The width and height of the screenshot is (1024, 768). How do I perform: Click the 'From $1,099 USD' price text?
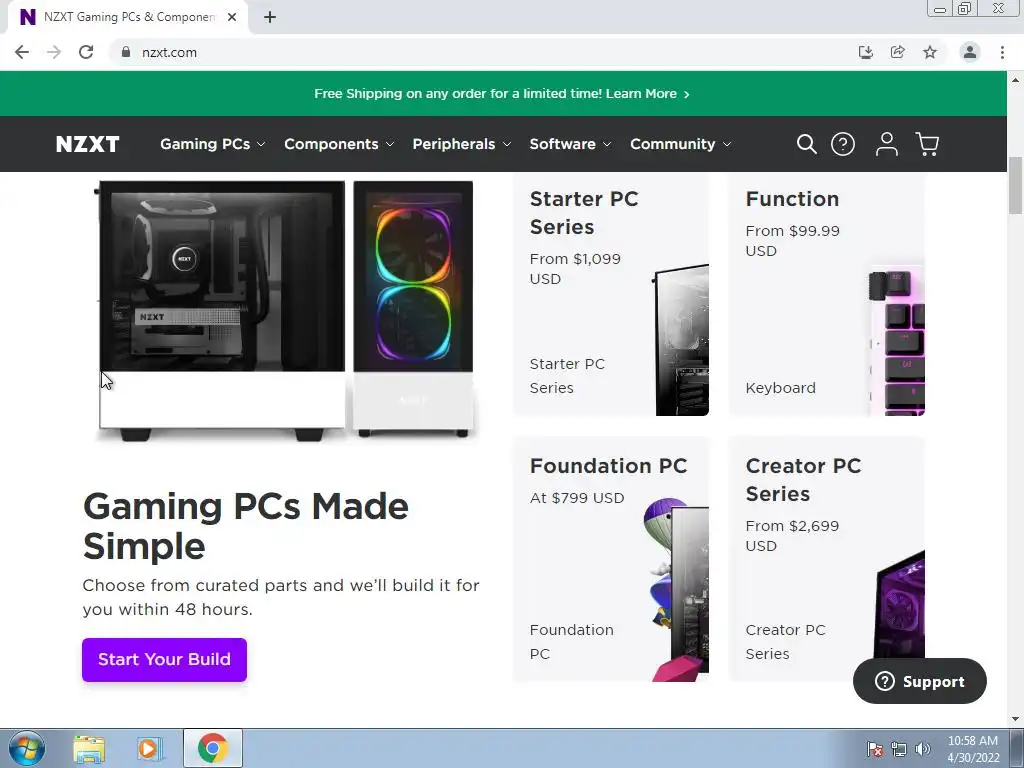pos(575,269)
